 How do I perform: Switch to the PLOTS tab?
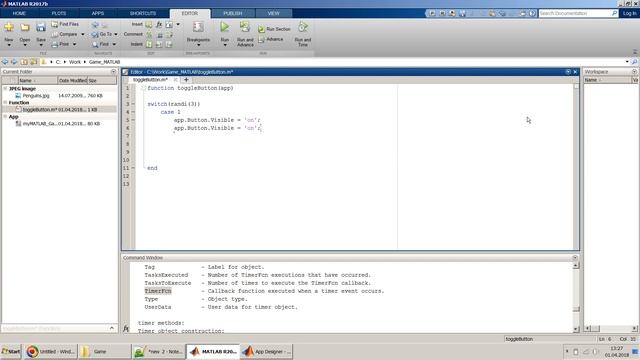click(59, 13)
